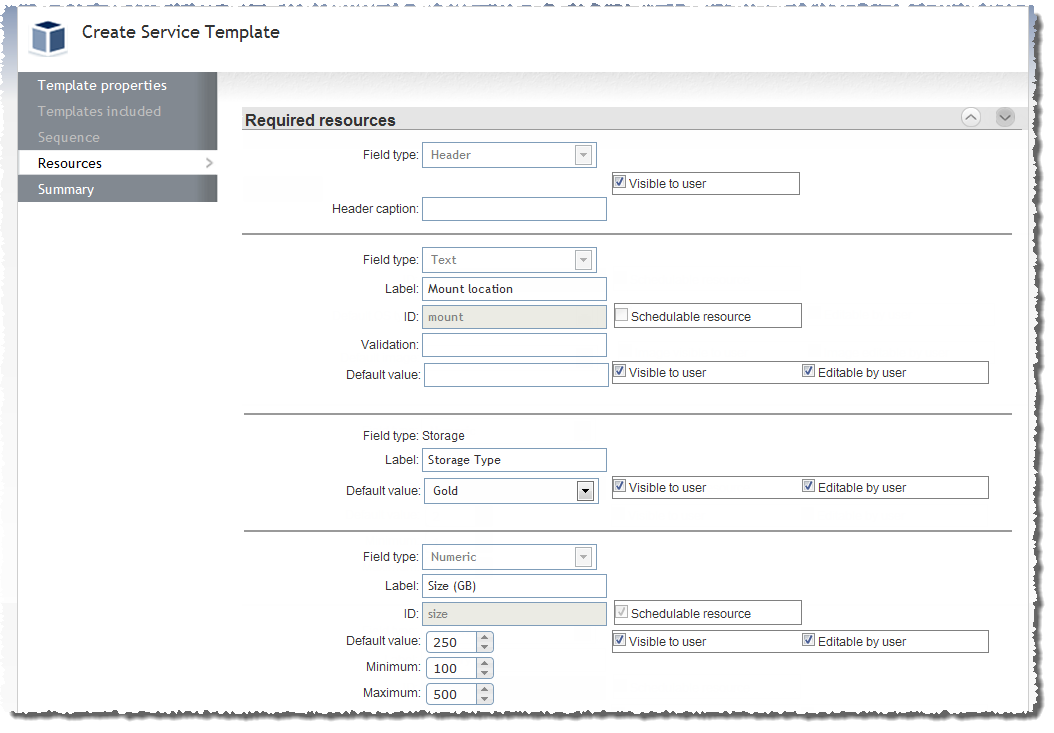This screenshot has width=1054, height=733.
Task: Toggle Editable by user for Size (GB)
Action: [x=809, y=640]
